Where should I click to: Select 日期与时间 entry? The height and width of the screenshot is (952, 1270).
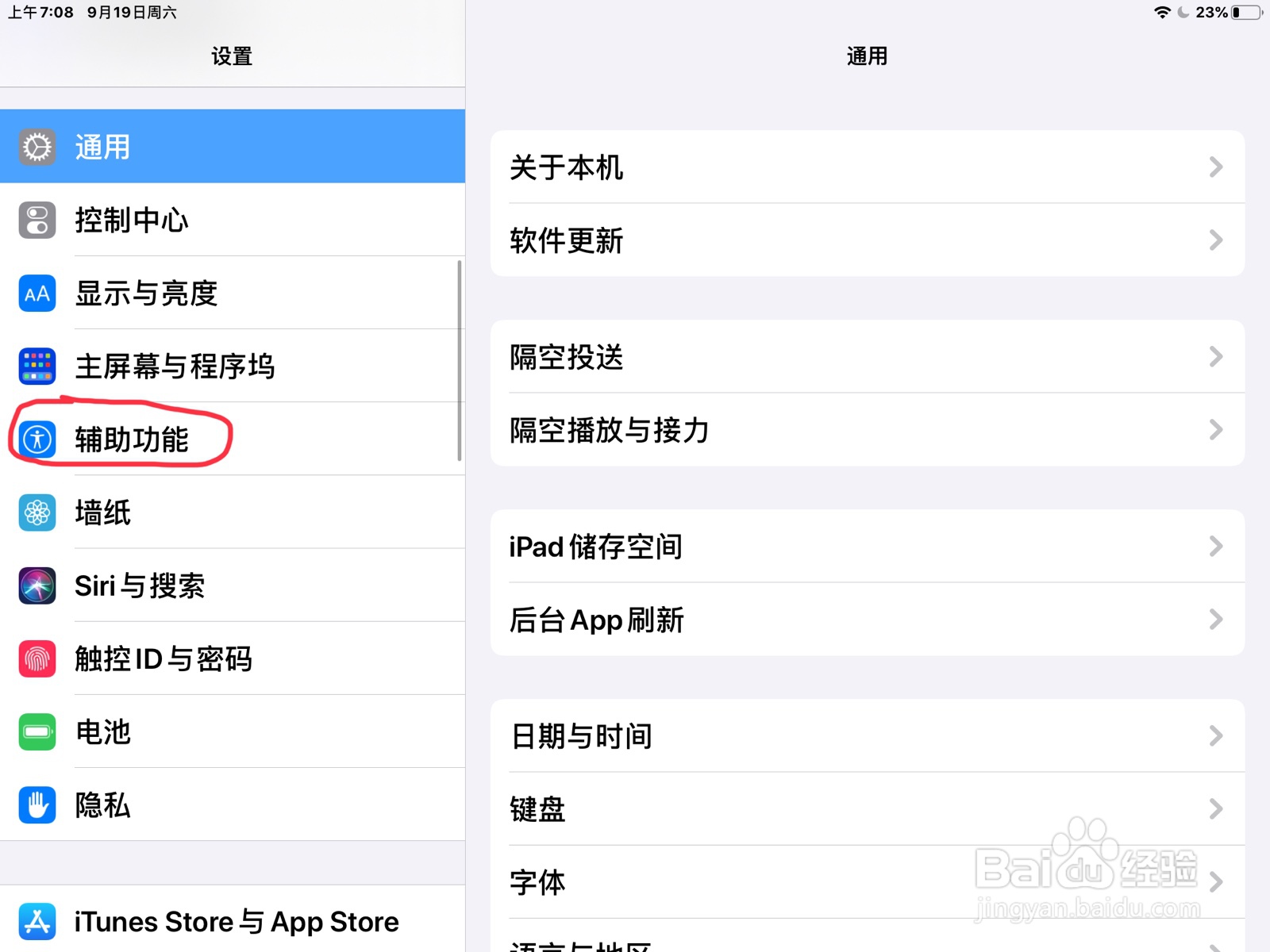868,735
